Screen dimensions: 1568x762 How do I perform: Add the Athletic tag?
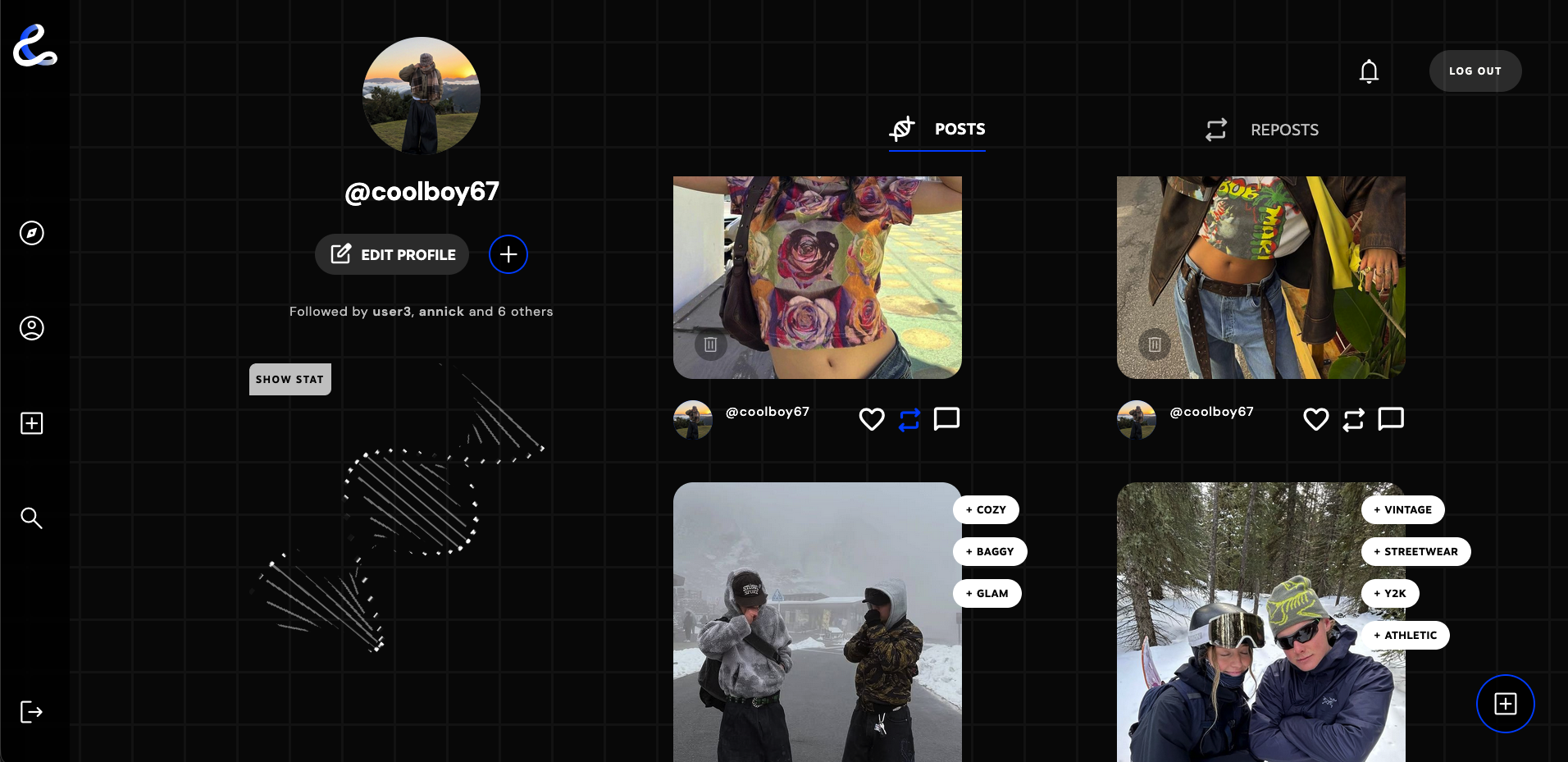point(1406,635)
